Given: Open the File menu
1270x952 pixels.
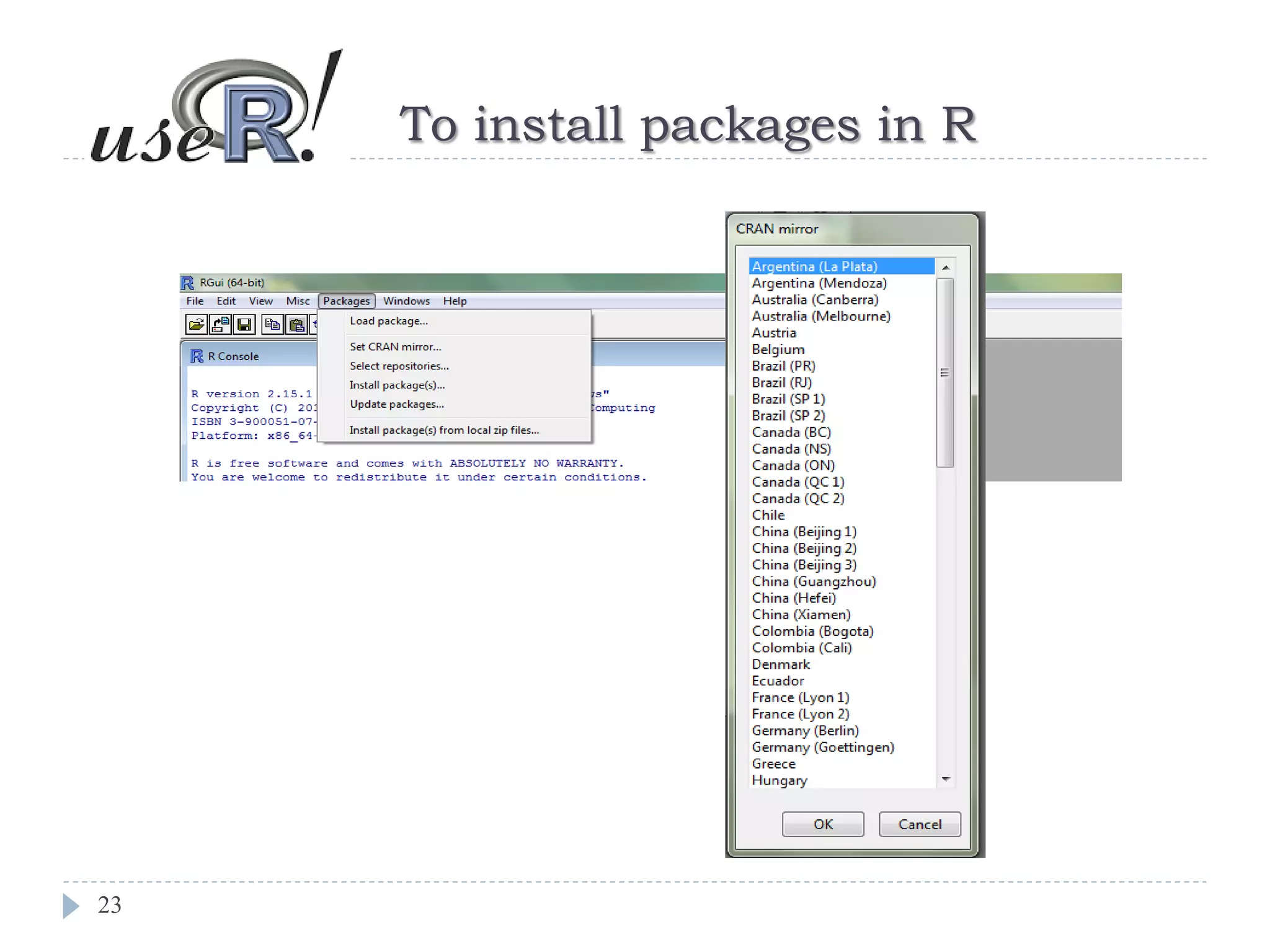Looking at the screenshot, I should [195, 301].
